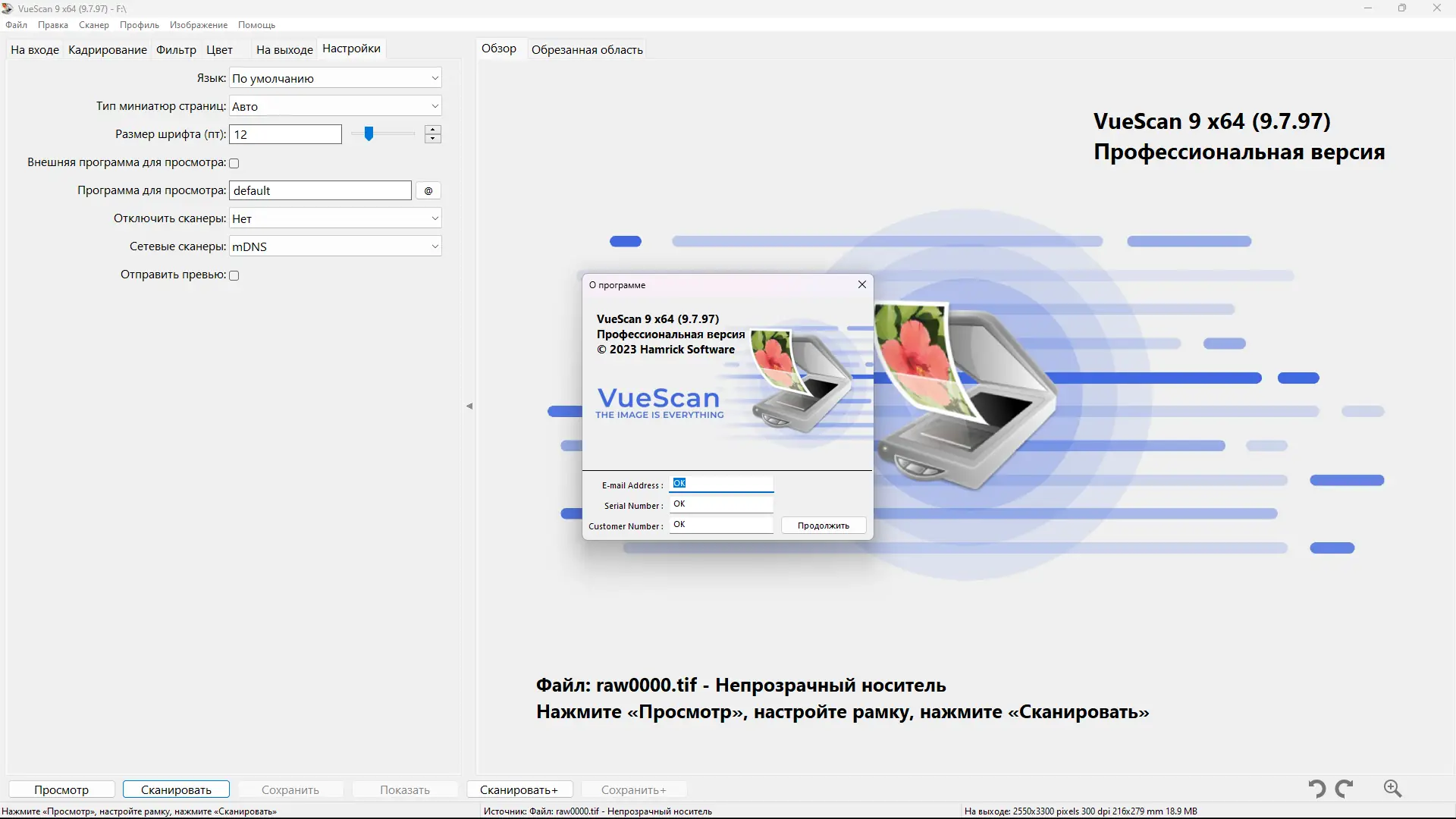This screenshot has height=819, width=1456.
Task: Switch to the Кадрирование tab
Action: (108, 50)
